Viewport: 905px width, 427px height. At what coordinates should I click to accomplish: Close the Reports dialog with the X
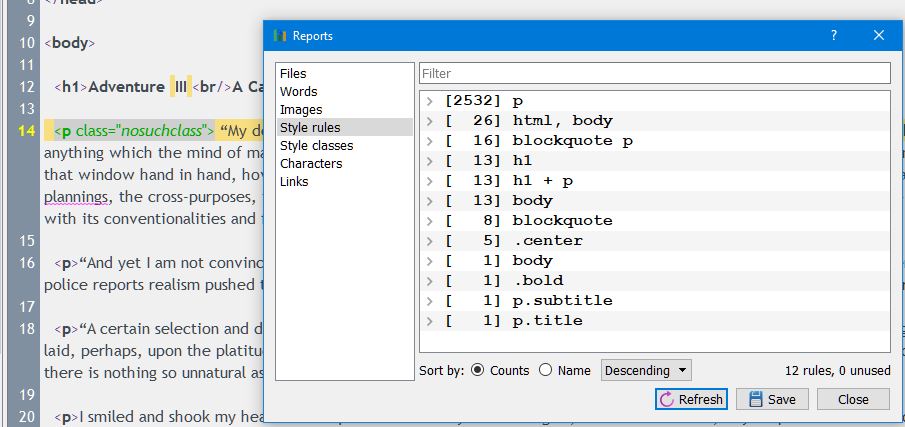point(878,35)
